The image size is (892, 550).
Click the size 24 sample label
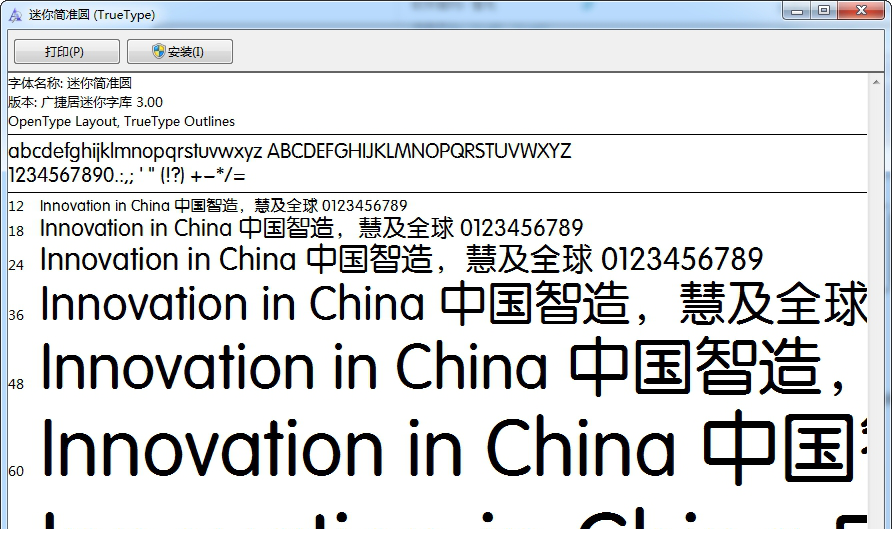[16, 265]
